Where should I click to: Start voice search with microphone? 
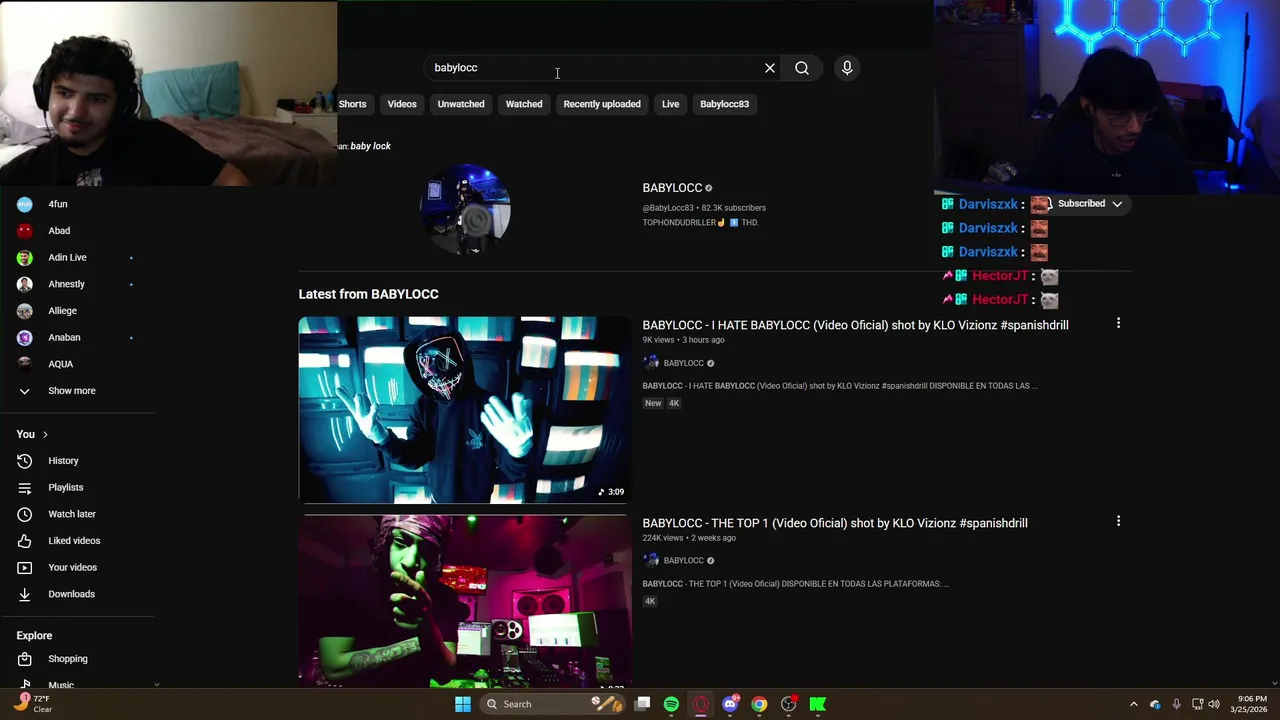pyautogui.click(x=847, y=68)
